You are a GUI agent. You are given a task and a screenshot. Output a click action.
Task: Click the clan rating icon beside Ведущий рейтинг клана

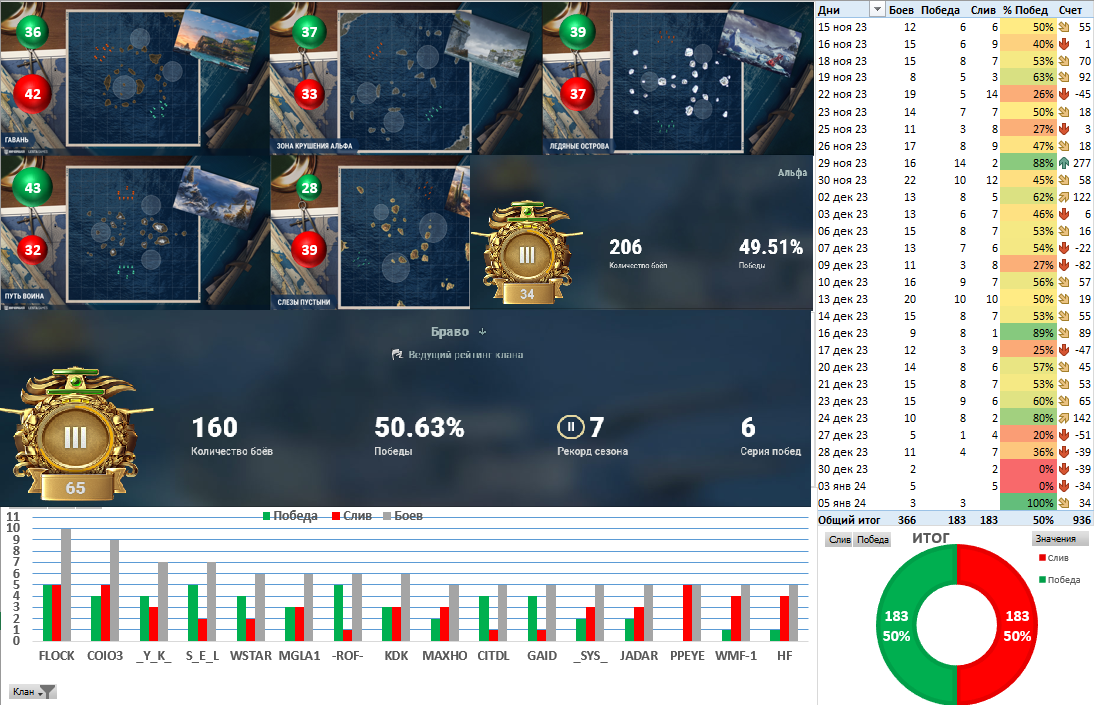[x=397, y=355]
